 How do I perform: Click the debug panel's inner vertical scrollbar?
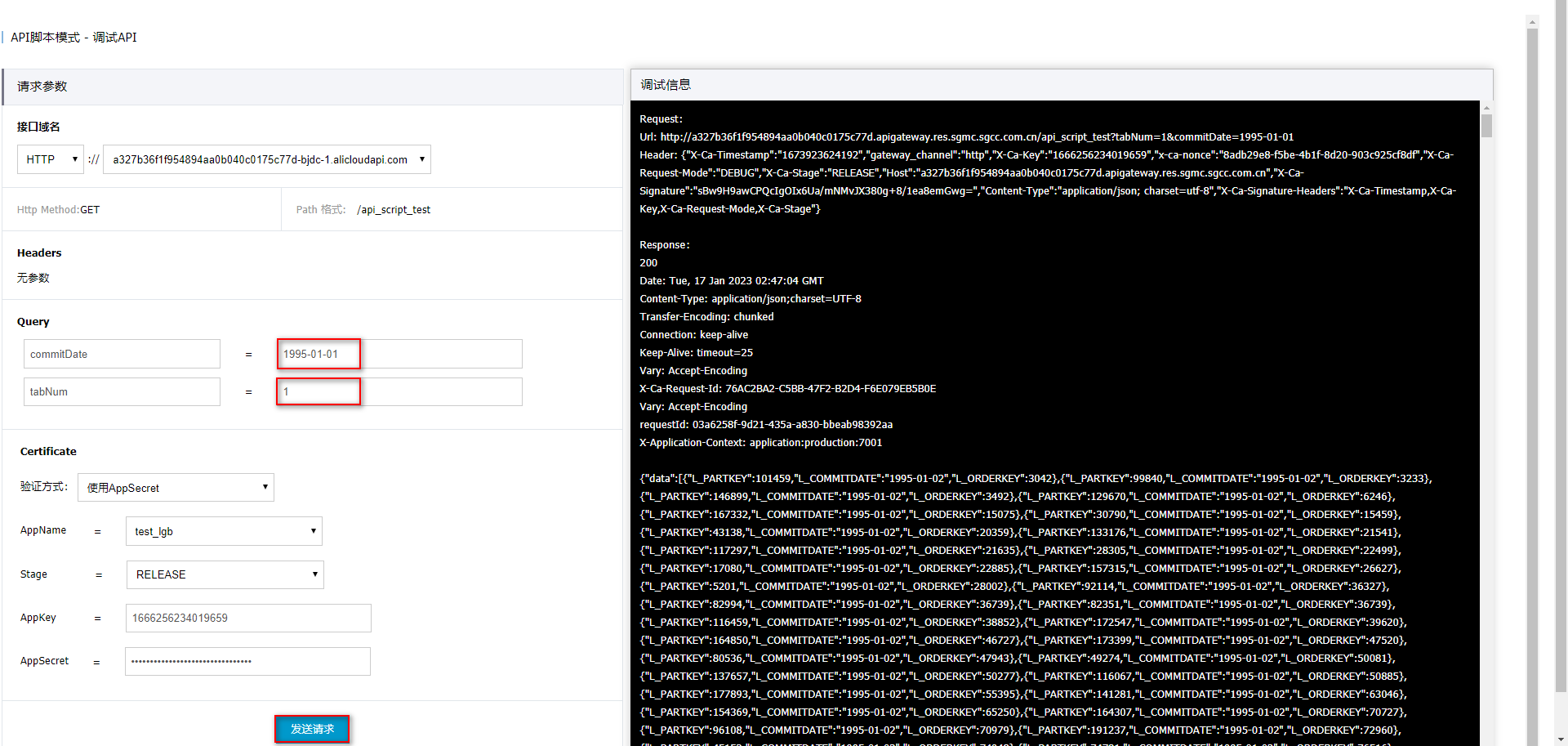(x=1486, y=126)
